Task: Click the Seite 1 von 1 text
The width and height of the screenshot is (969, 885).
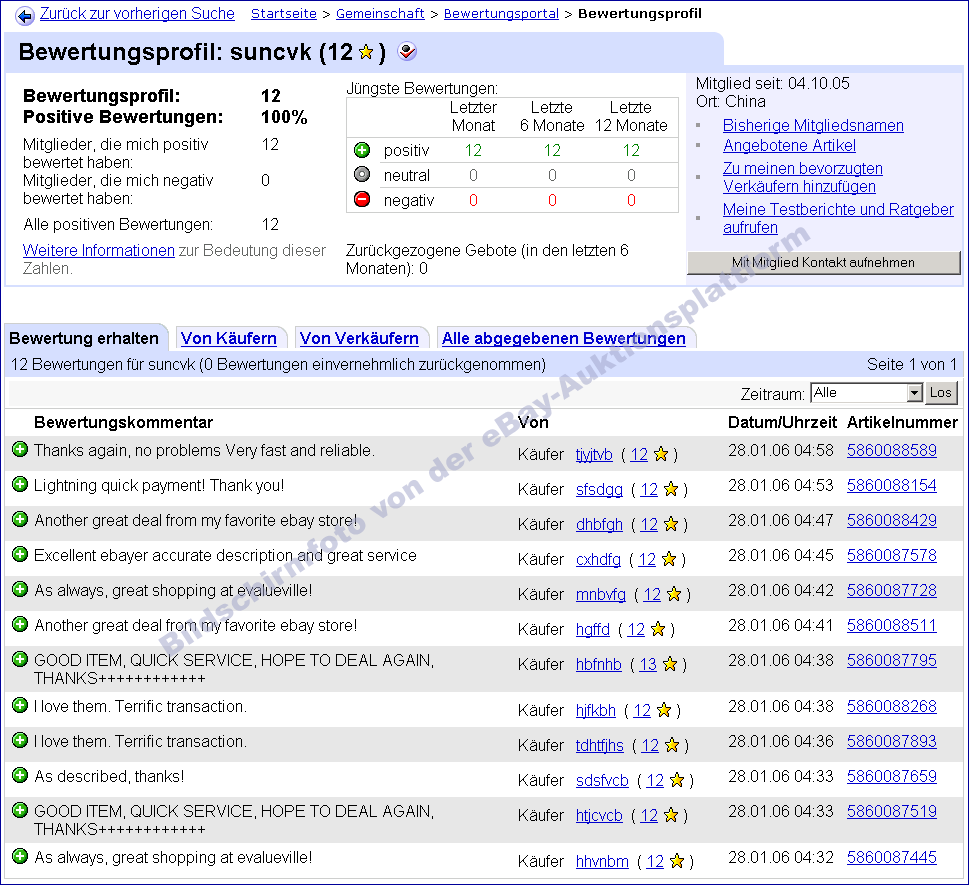Action: click(912, 365)
